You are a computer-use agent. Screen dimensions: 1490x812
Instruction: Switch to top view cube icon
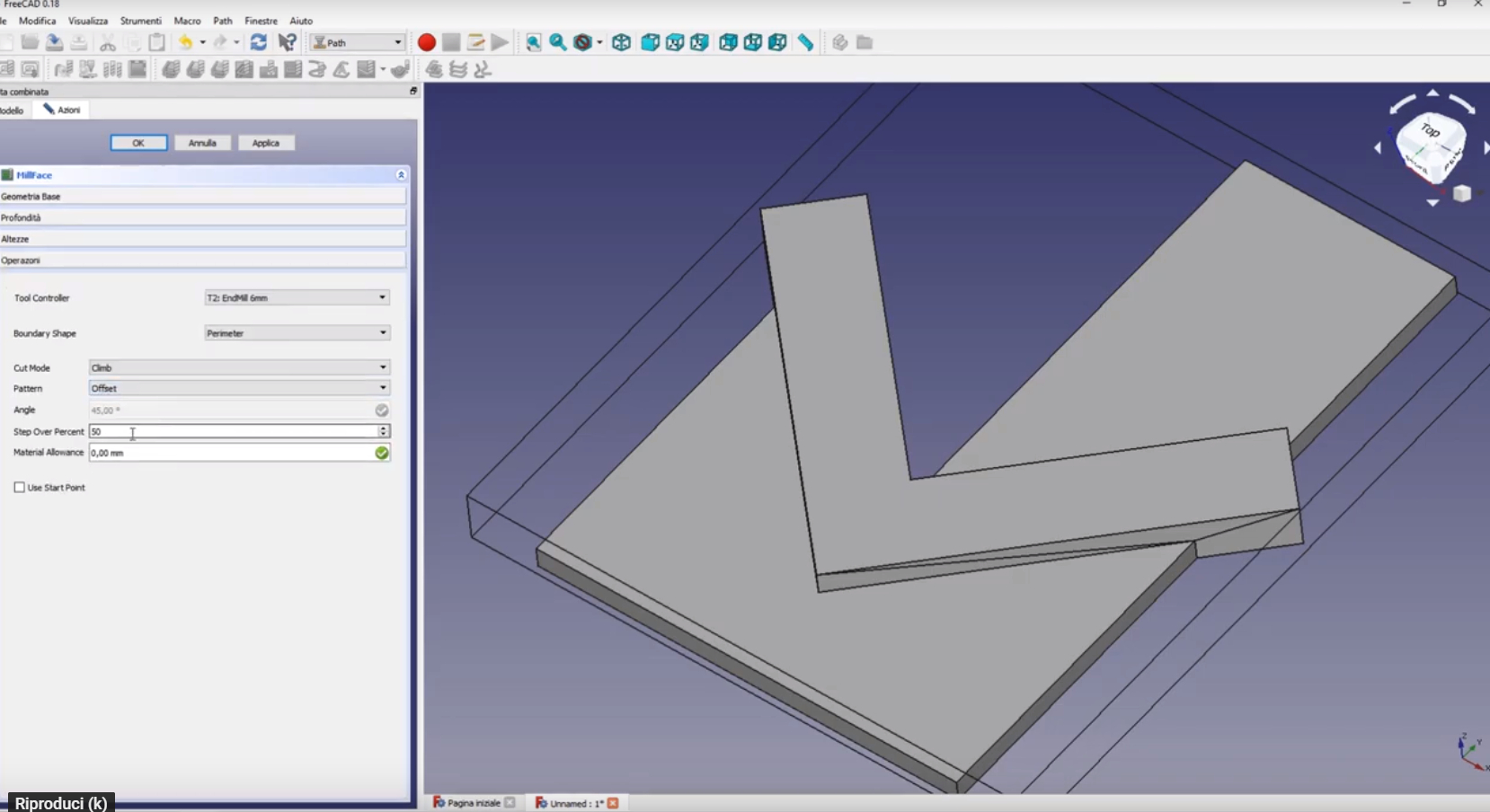pyautogui.click(x=675, y=42)
